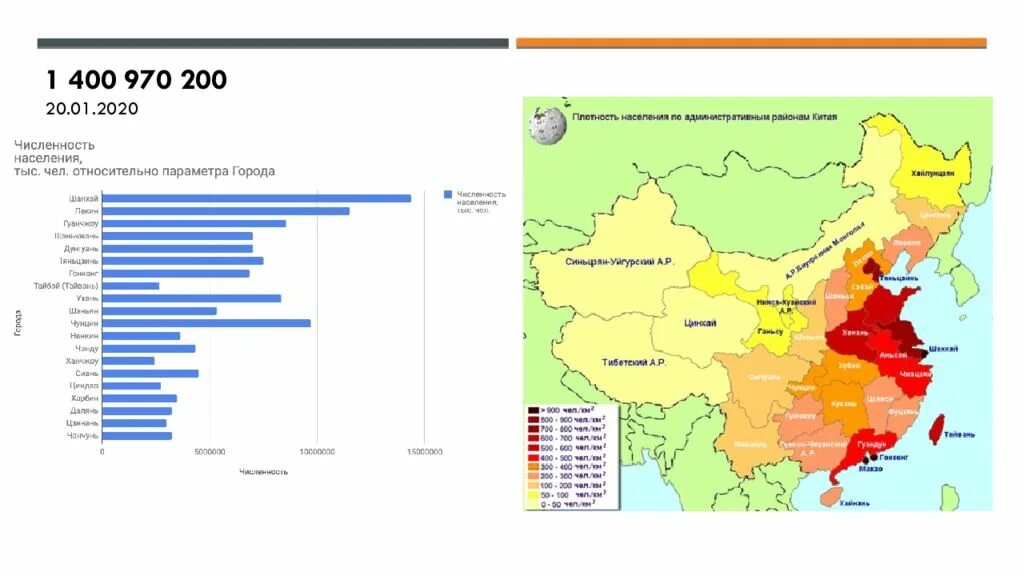Image resolution: width=1024 pixels, height=576 pixels.
Task: Click the 'Хэйлунцзян' map label
Action: coord(933,173)
